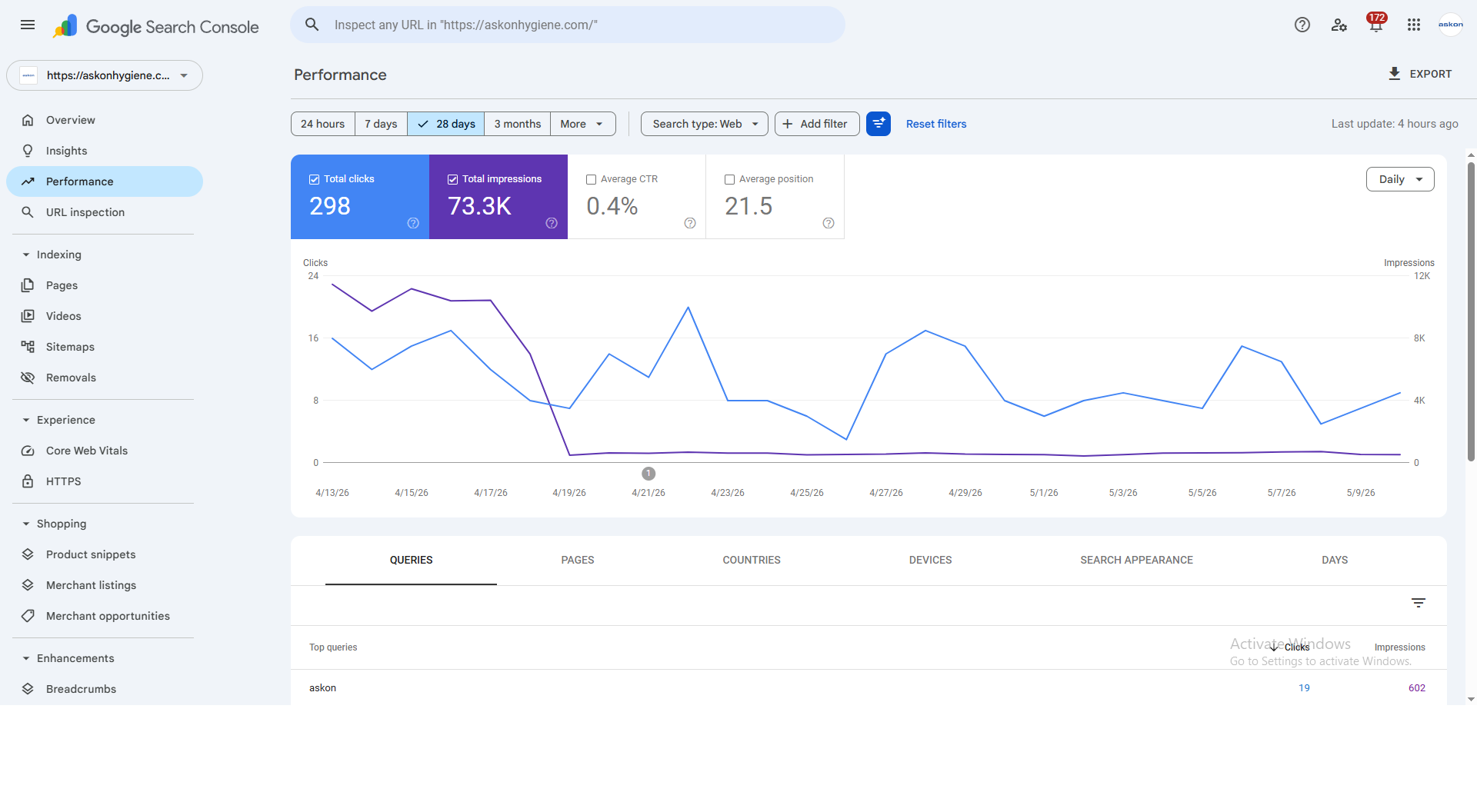1477x812 pixels.
Task: Click help icon on Average position card
Action: click(x=829, y=223)
